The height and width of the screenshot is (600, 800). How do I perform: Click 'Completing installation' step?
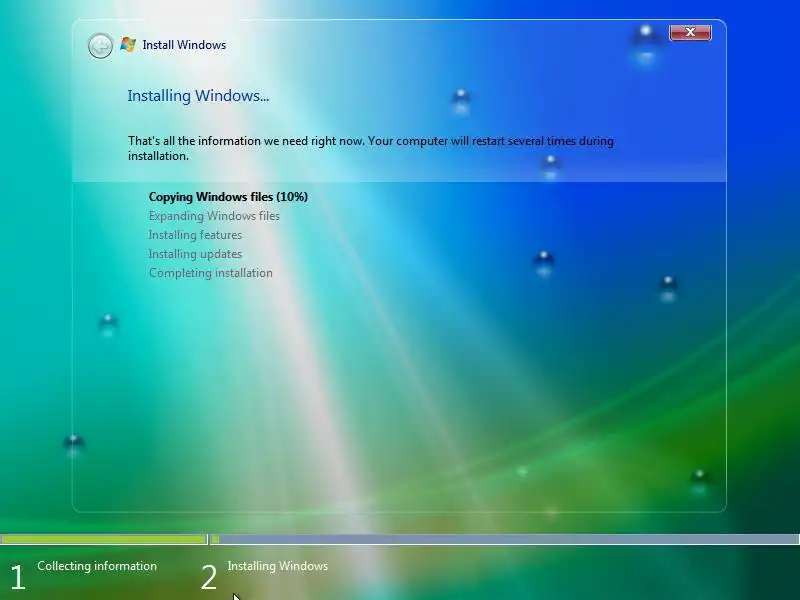[211, 273]
